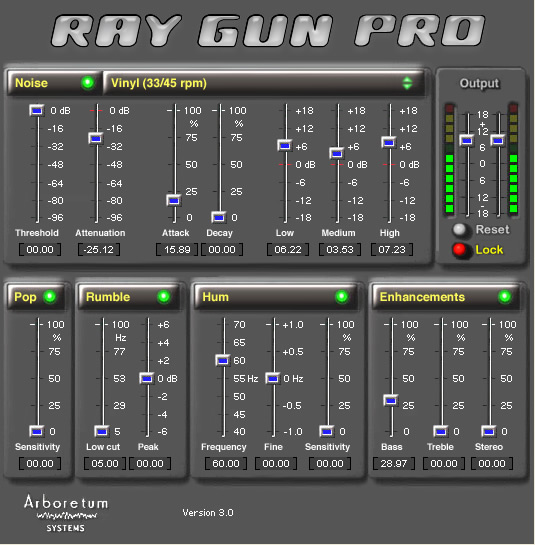The width and height of the screenshot is (535, 545).
Task: Click the Hum section header label
Action: point(216,297)
